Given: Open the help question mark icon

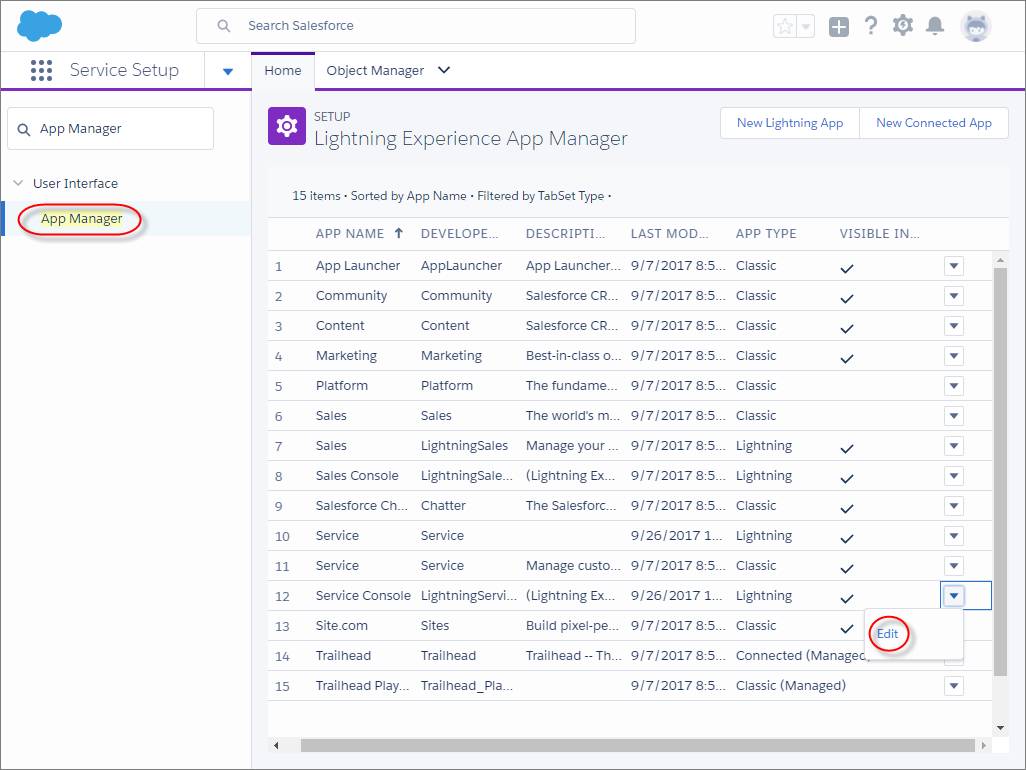Looking at the screenshot, I should [x=870, y=26].
